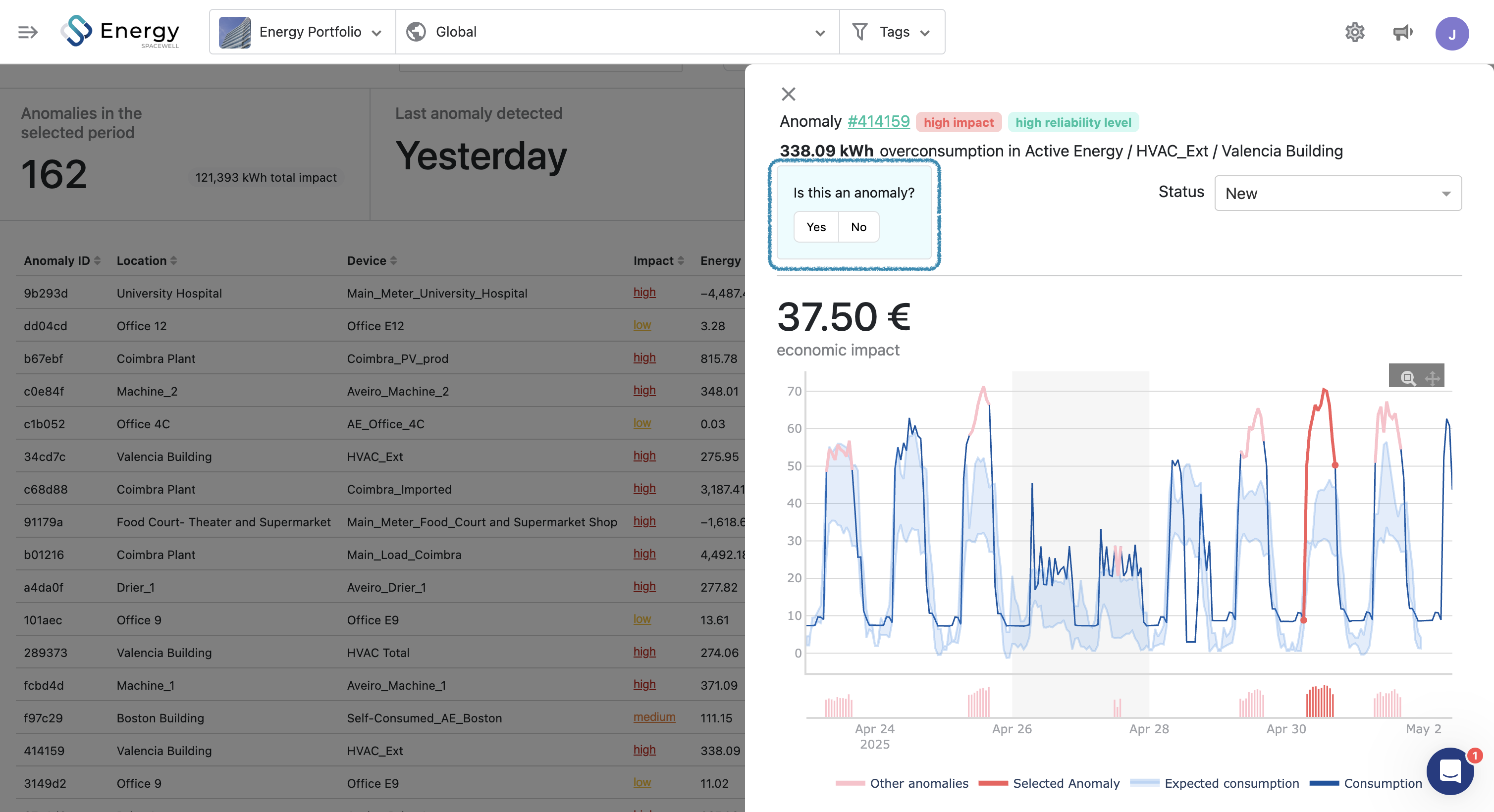Answer No to anomaly question
Viewport: 1494px width, 812px height.
[858, 227]
